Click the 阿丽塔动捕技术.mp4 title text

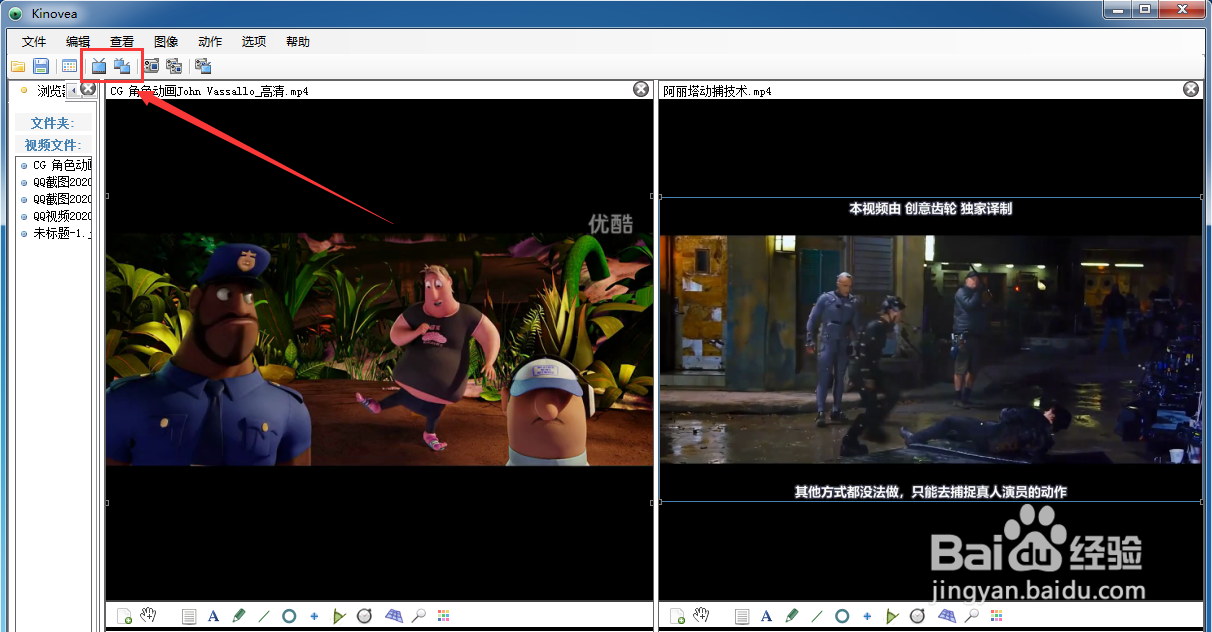(717, 91)
